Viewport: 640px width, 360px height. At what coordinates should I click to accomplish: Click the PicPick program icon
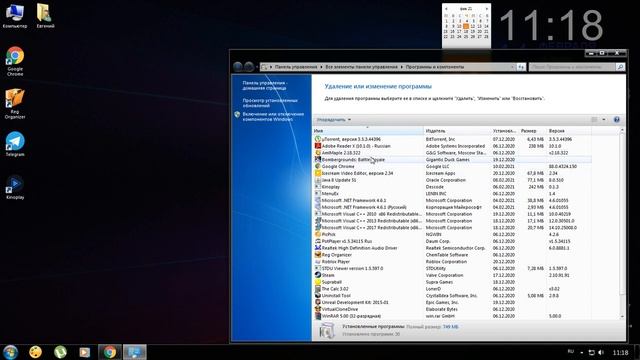[x=318, y=234]
